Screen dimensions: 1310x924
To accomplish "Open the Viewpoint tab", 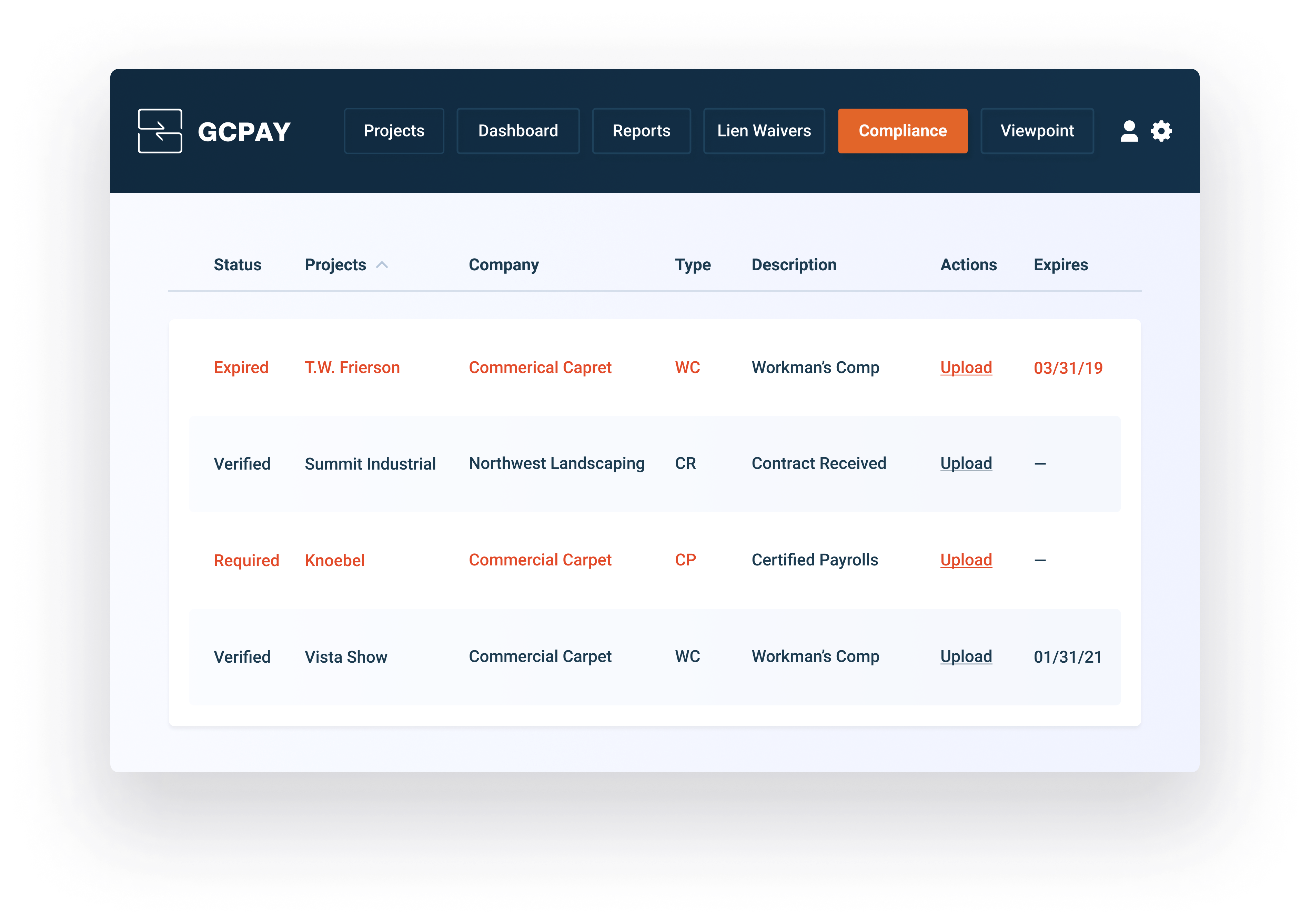I will tap(1037, 131).
